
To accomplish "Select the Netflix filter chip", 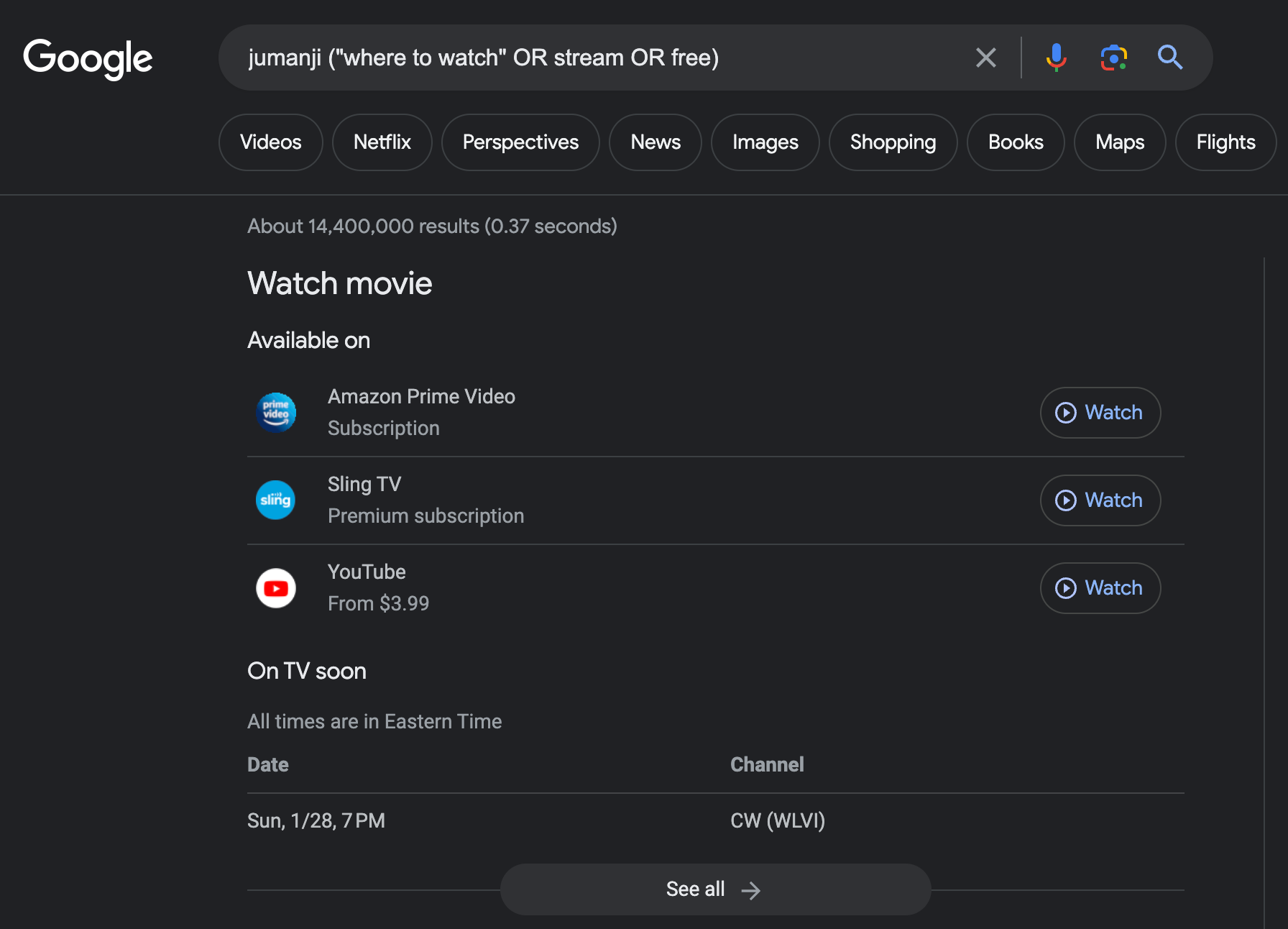I will tap(382, 142).
